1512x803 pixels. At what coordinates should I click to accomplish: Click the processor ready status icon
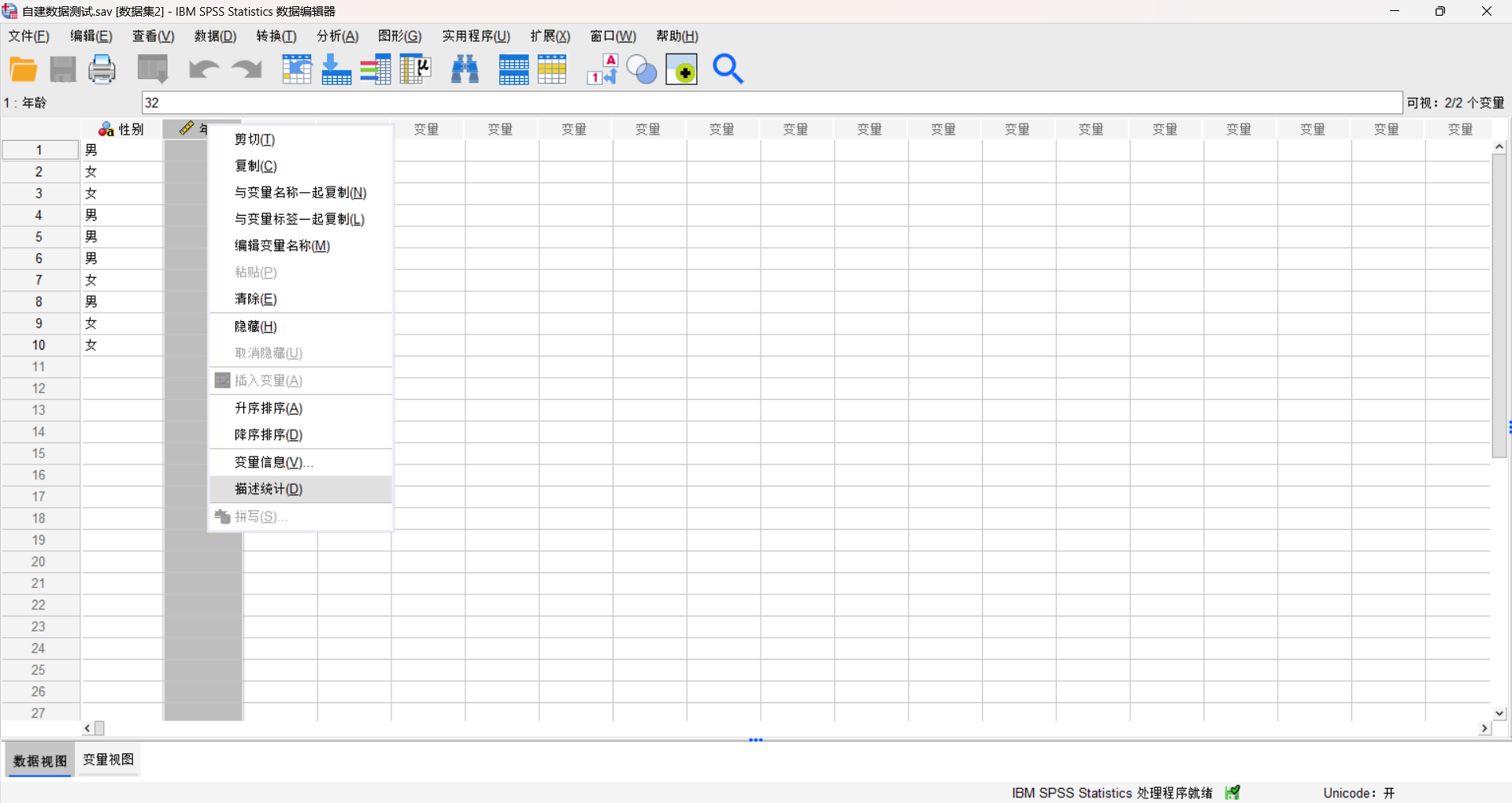pyautogui.click(x=1233, y=793)
